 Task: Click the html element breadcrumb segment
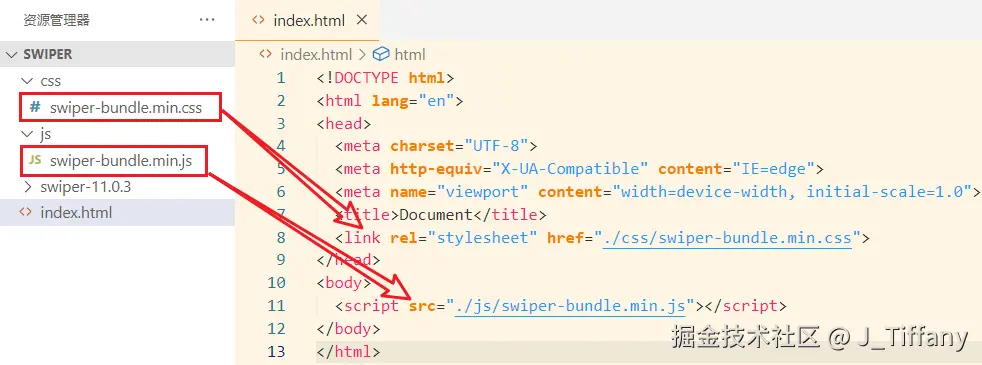pos(410,54)
